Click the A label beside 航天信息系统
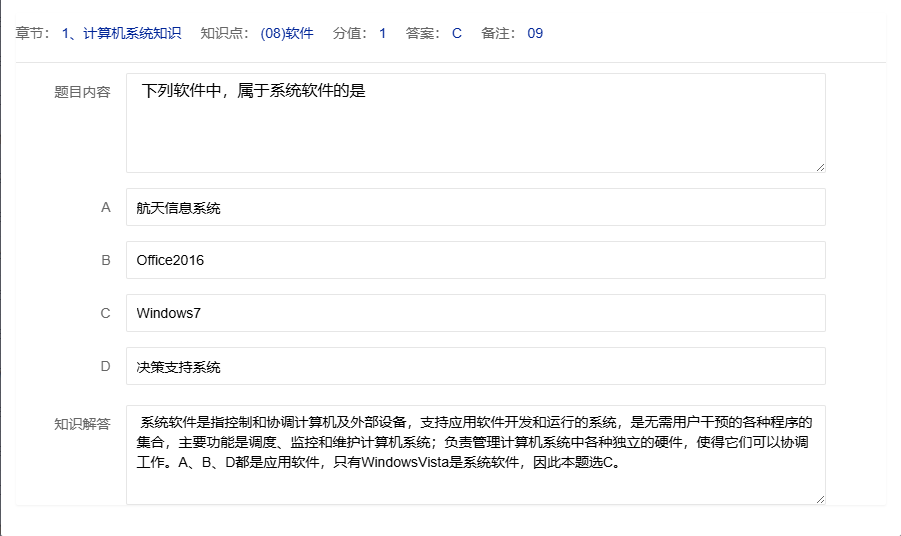The image size is (901, 536). [106, 207]
